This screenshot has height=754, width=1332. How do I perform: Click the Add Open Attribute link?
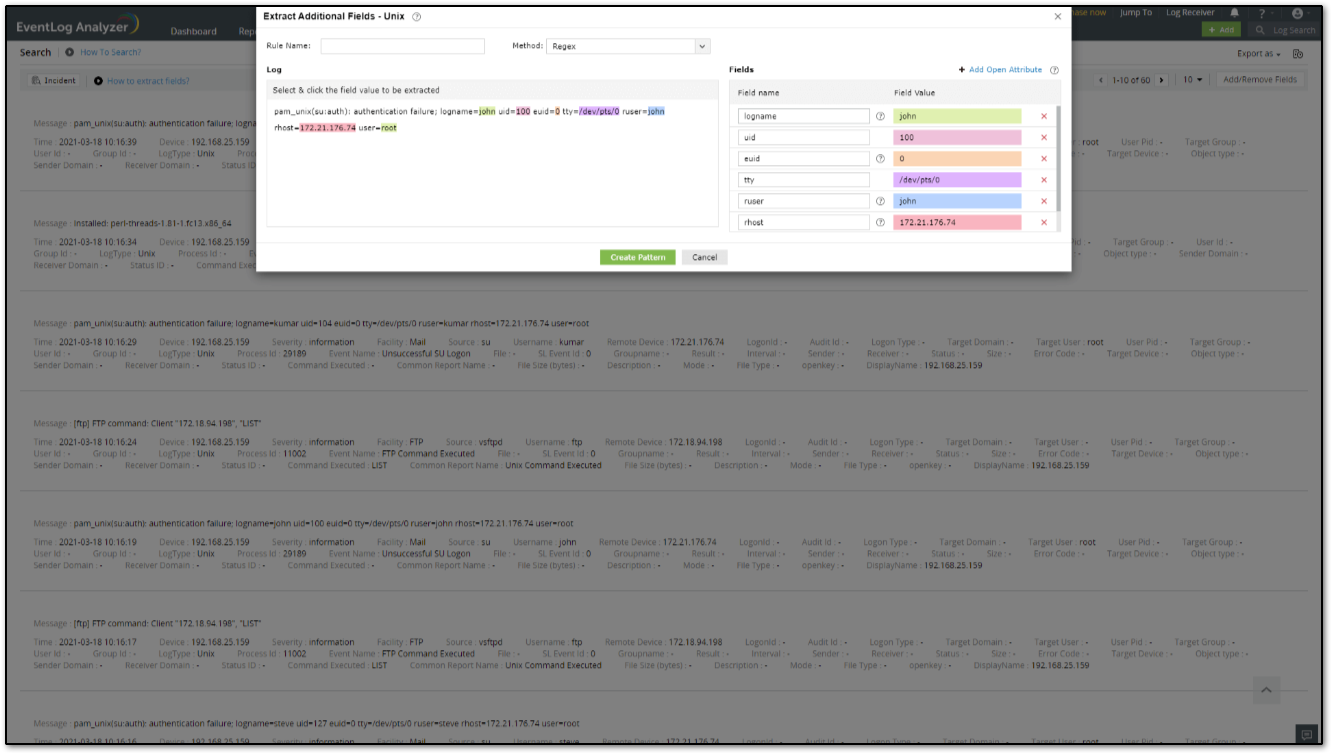click(1004, 70)
